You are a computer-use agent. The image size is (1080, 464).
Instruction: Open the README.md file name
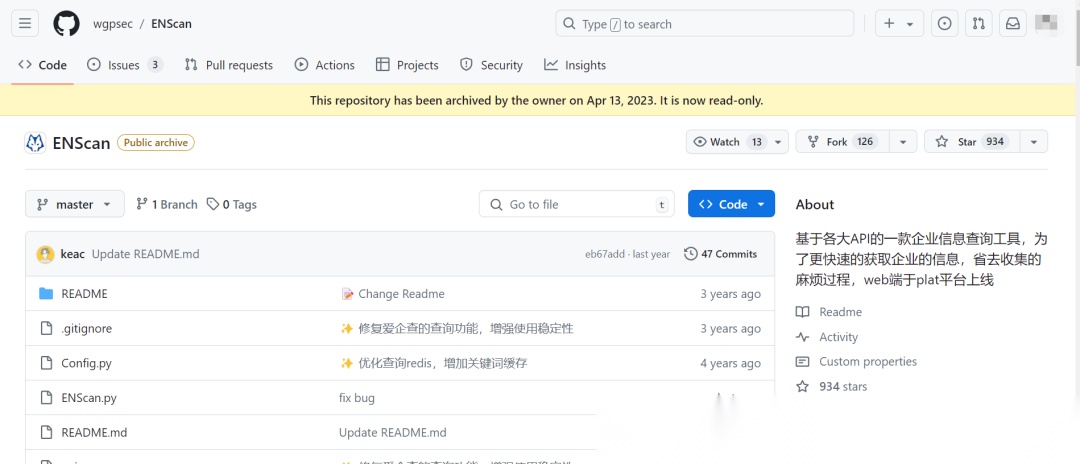[94, 432]
